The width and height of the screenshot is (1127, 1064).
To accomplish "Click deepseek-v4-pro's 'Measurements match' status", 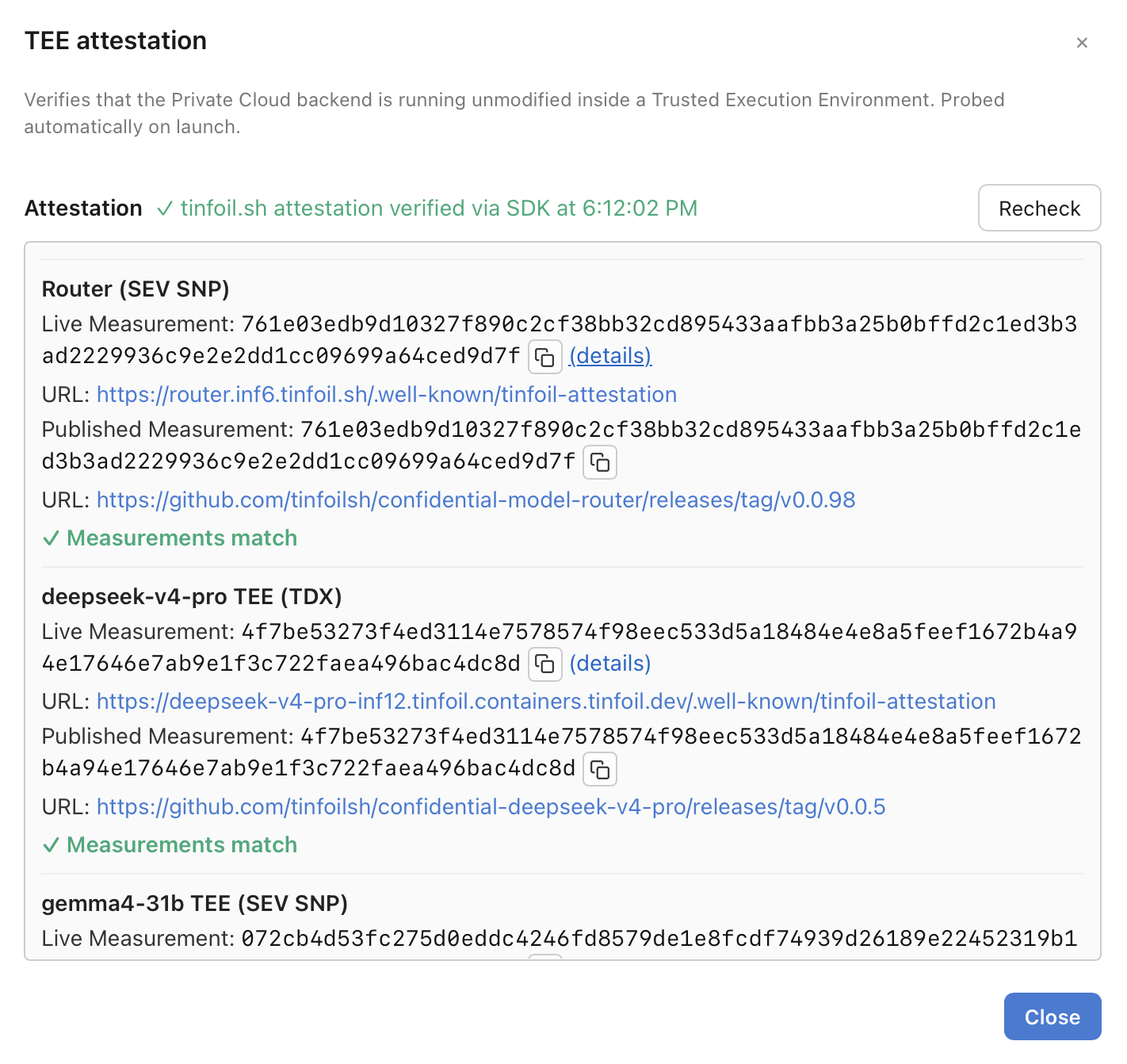I will coord(170,844).
